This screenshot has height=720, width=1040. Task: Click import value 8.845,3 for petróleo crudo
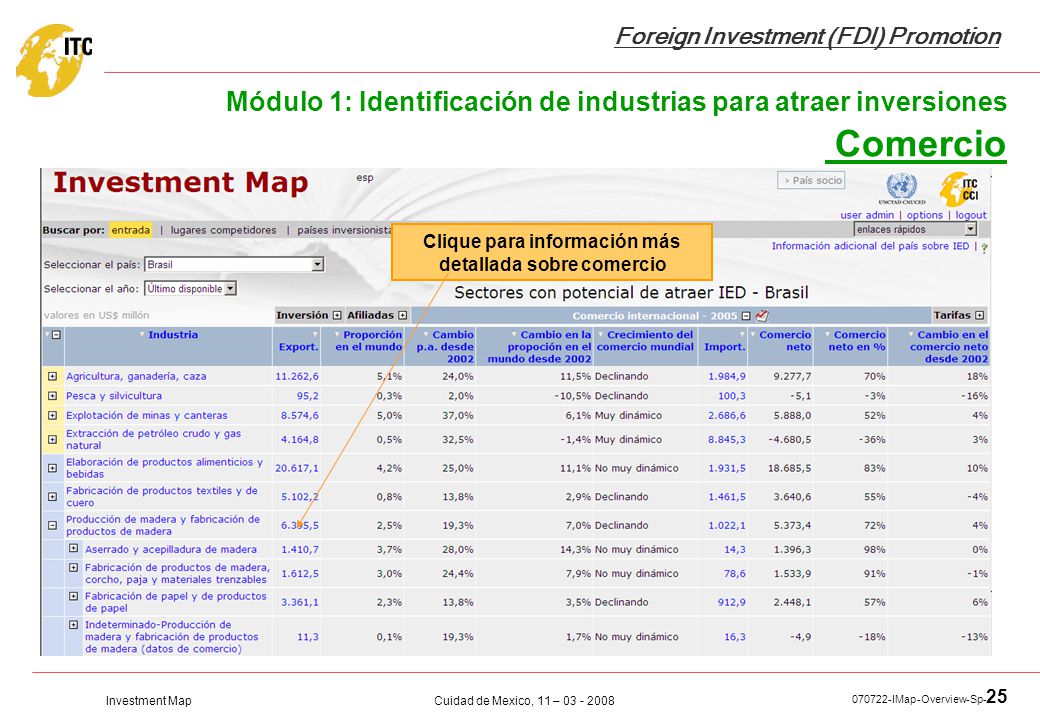(726, 440)
